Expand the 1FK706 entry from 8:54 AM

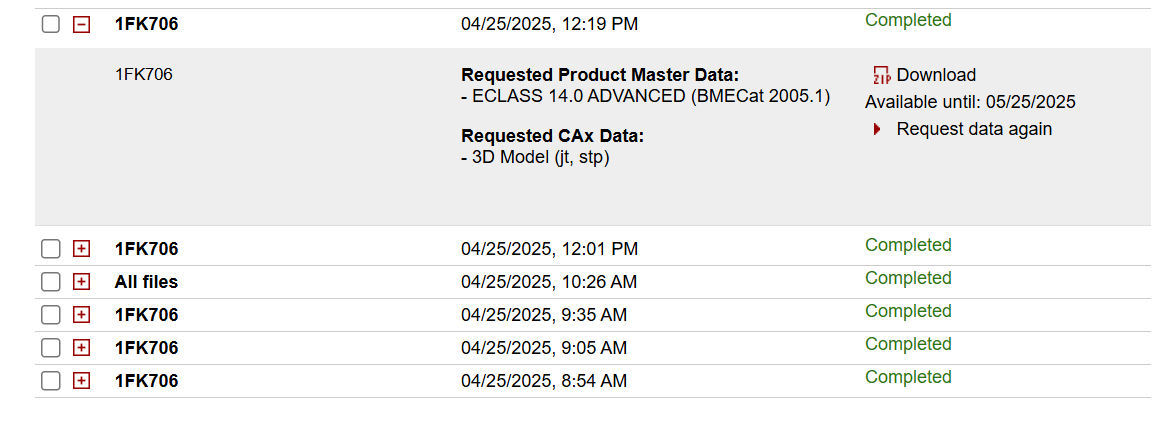click(82, 381)
